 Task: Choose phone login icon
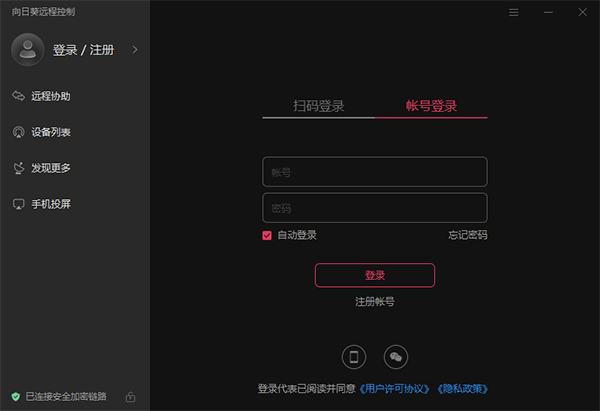pos(354,357)
